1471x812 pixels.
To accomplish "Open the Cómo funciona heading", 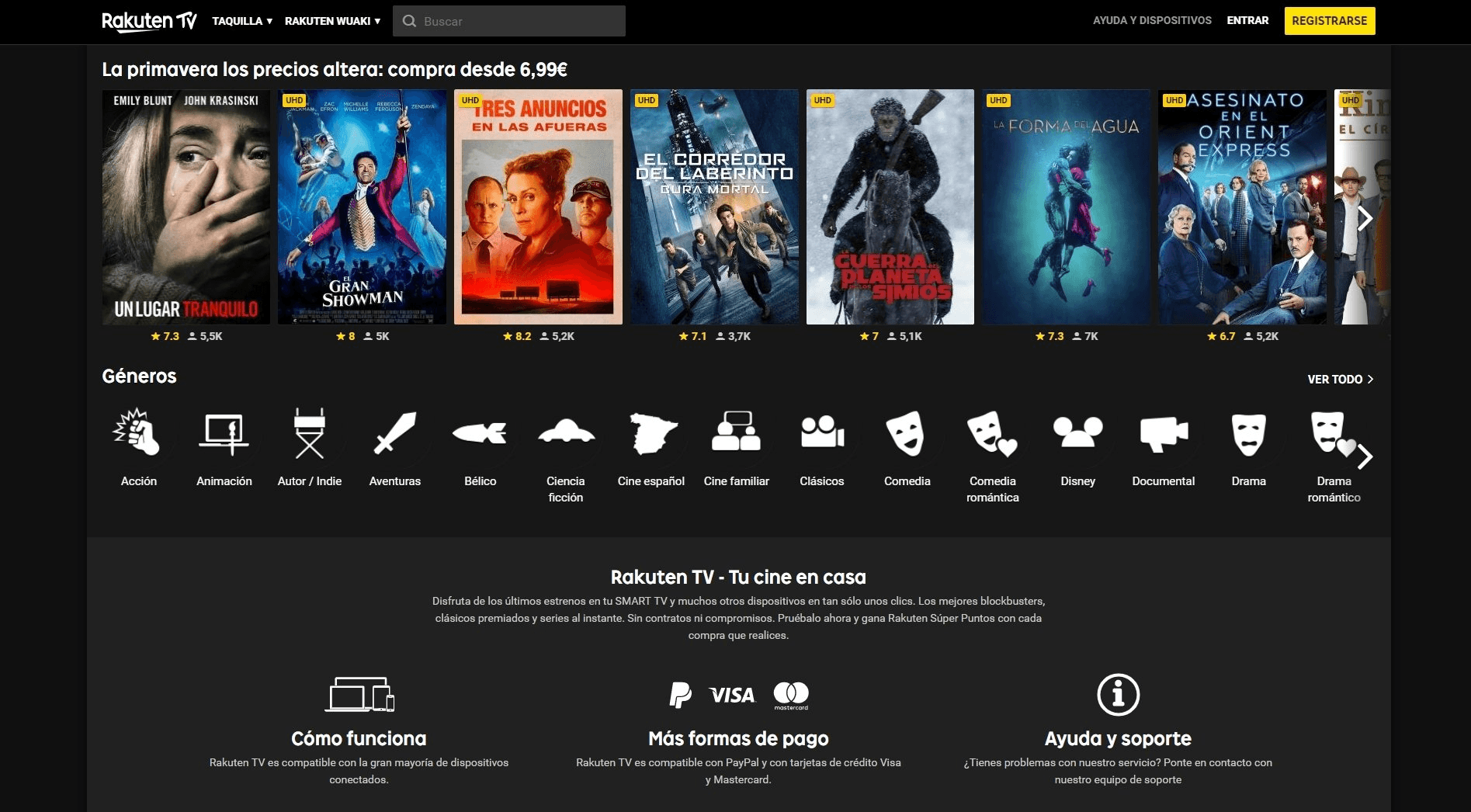I will (x=359, y=738).
